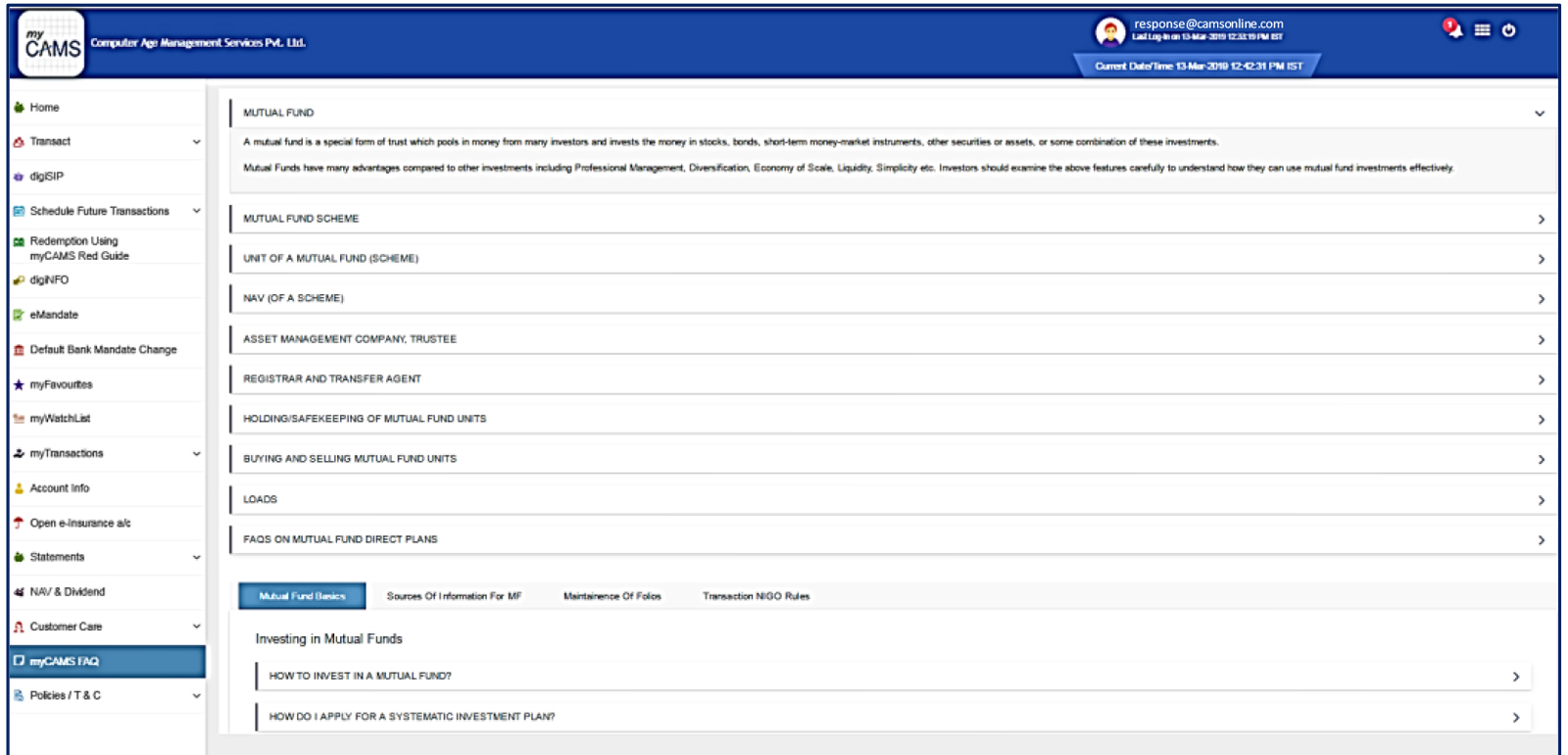Expand the Transact sidebar menu
This screenshot has height=755, width=1568.
point(196,142)
